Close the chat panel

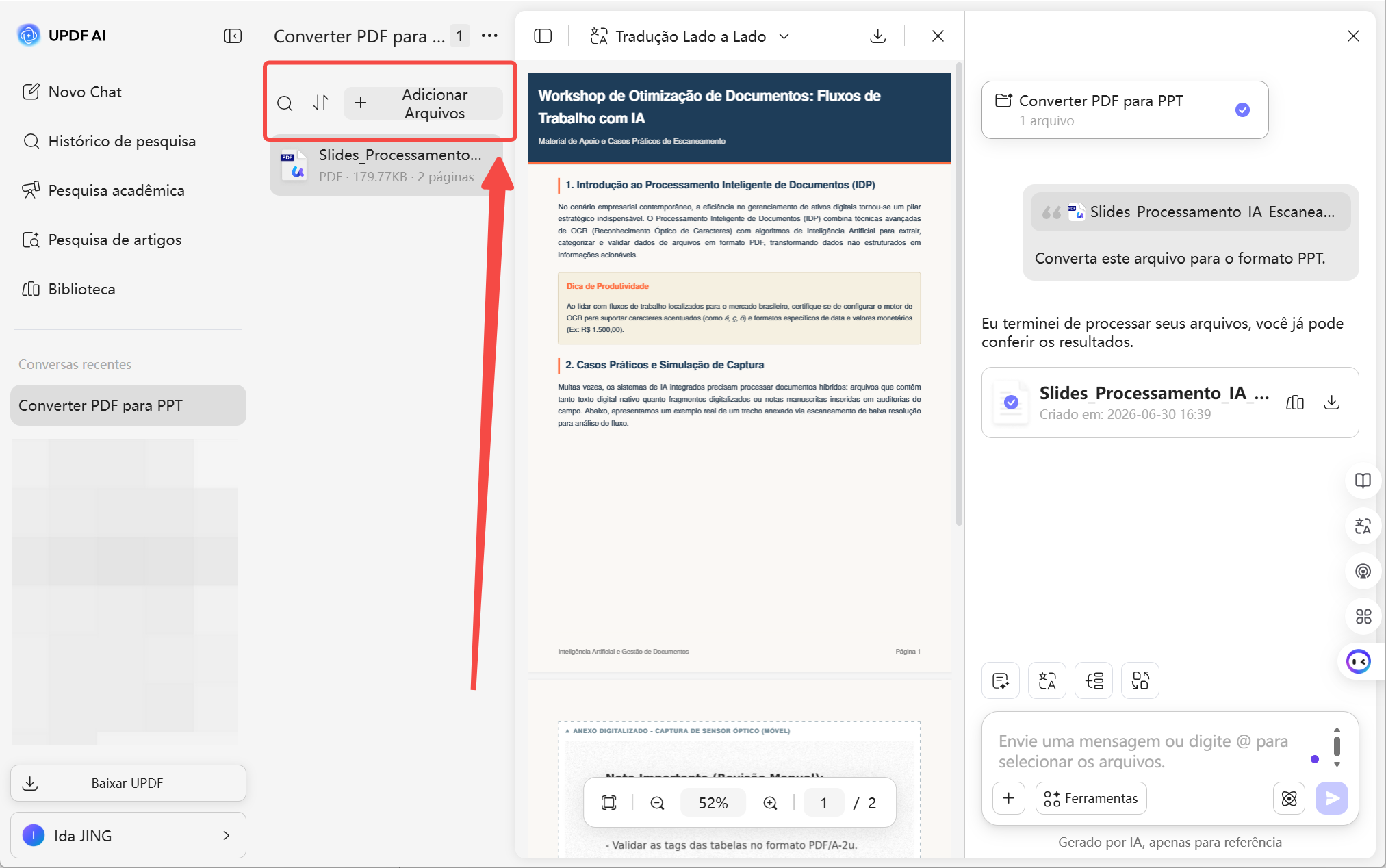(x=1353, y=36)
